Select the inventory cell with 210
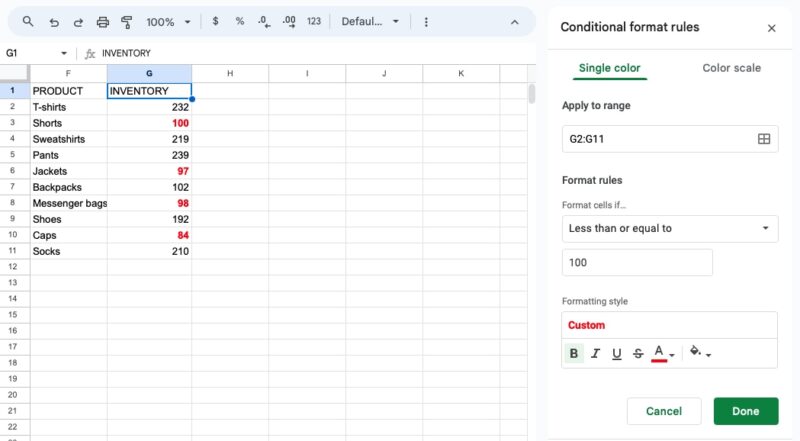The height and width of the screenshot is (441, 800). click(149, 251)
